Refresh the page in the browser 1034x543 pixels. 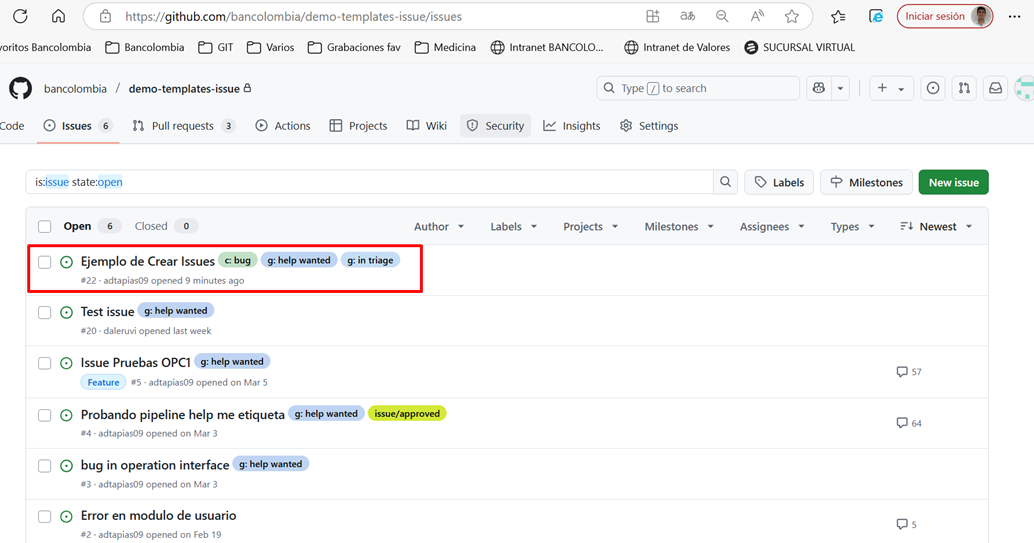20,16
